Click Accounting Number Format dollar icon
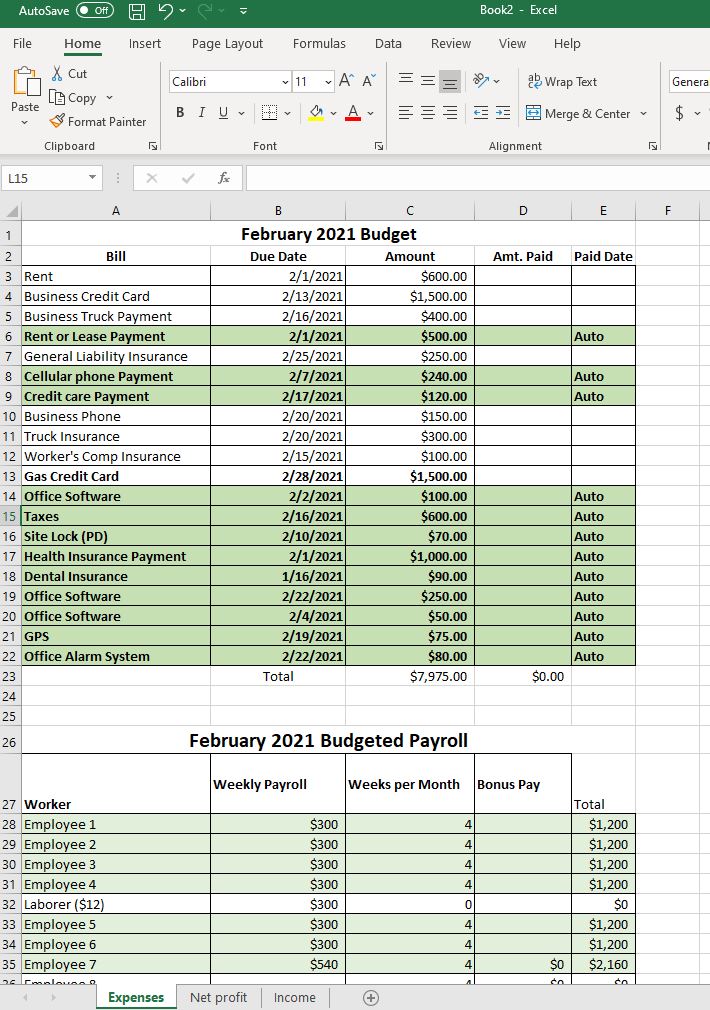The width and height of the screenshot is (710, 1010). [679, 113]
